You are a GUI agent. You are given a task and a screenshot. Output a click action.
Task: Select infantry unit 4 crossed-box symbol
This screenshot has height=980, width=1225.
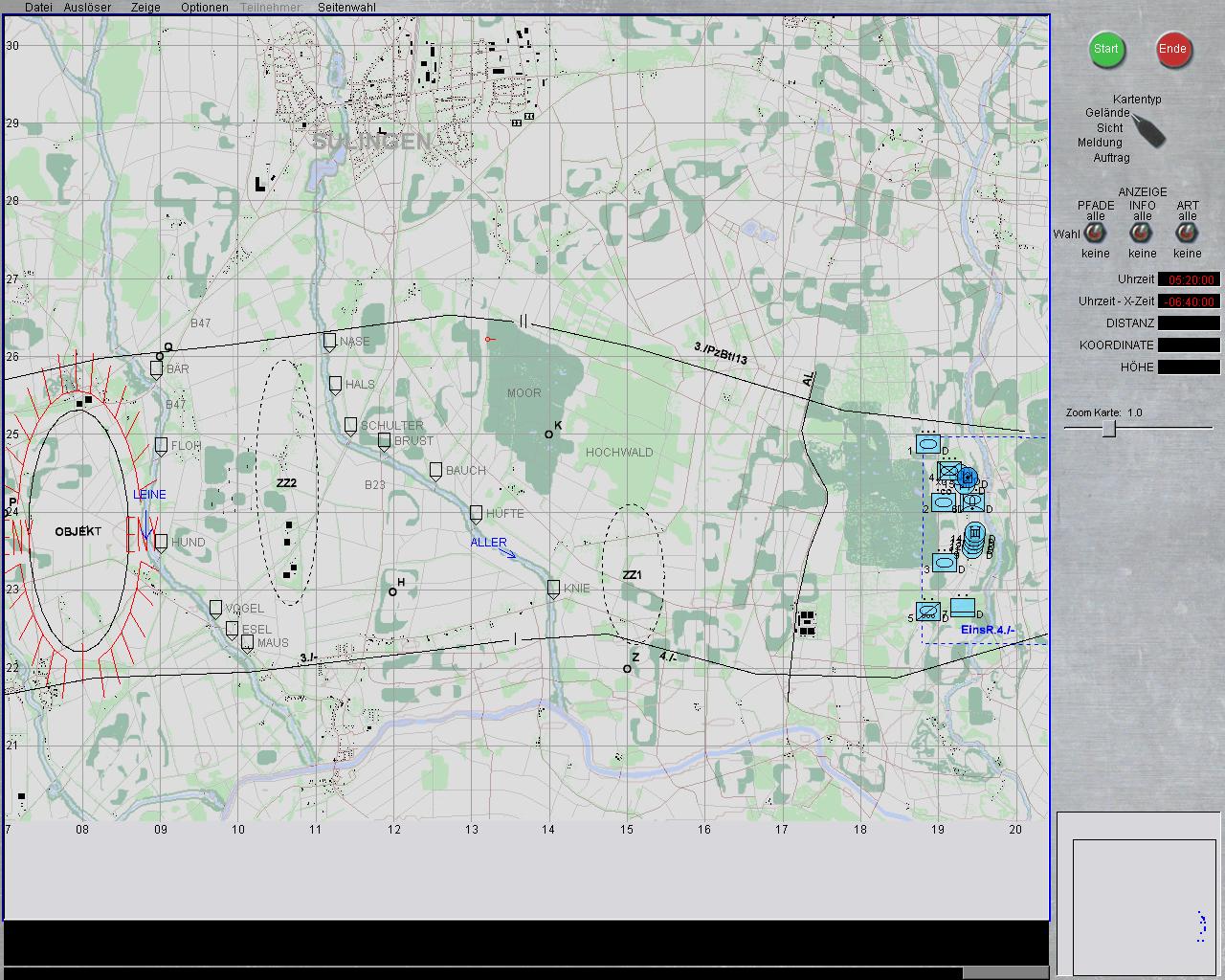click(x=948, y=471)
